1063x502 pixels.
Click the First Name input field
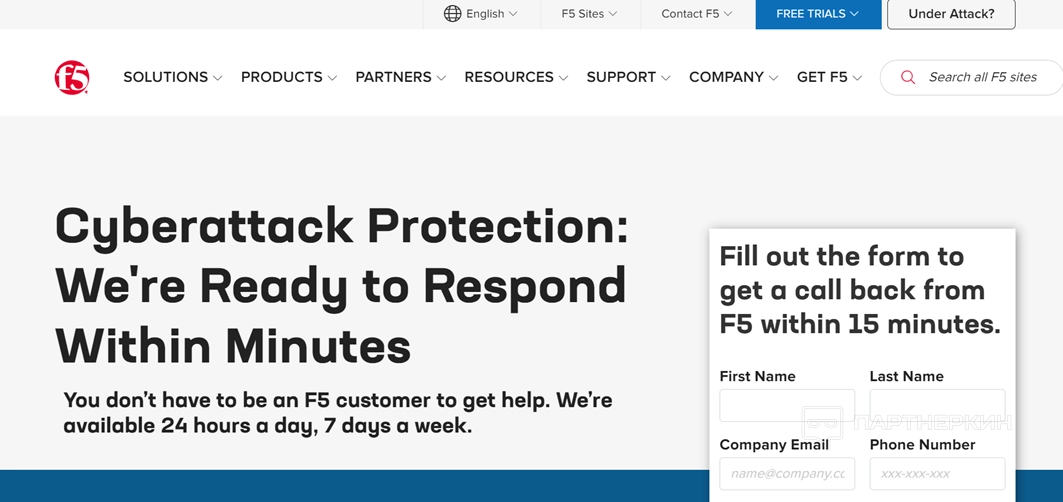click(787, 406)
